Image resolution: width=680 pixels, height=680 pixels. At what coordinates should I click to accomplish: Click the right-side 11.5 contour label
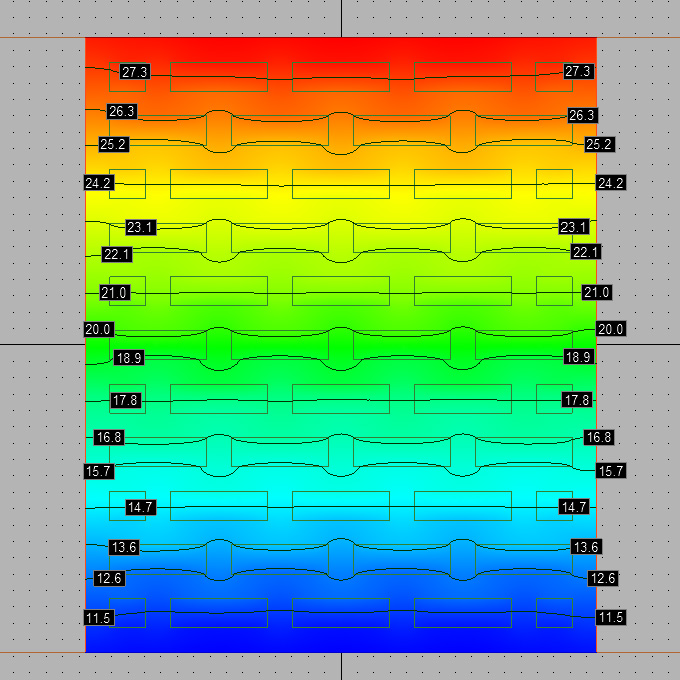pyautogui.click(x=611, y=617)
